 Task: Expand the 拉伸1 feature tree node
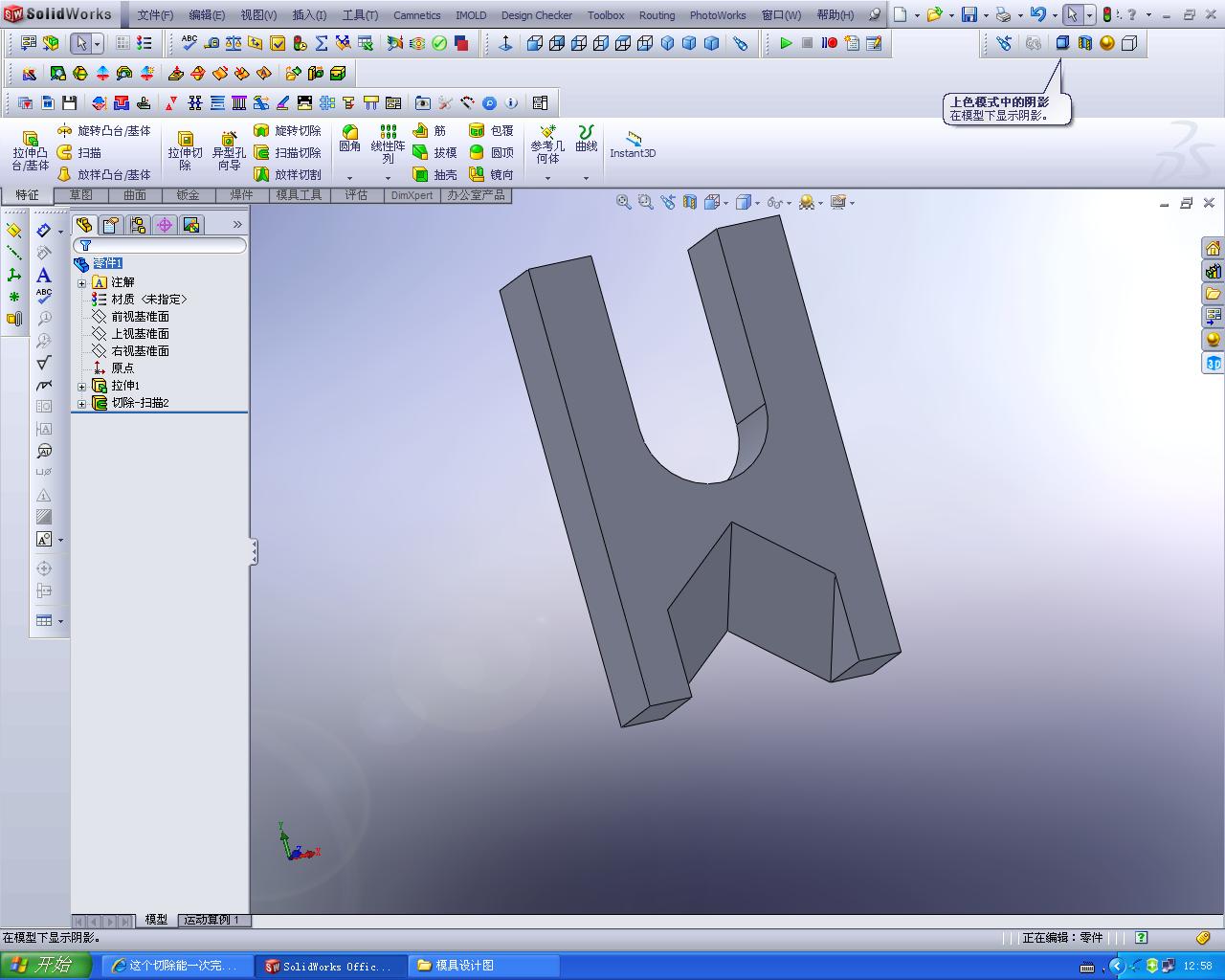(x=81, y=386)
